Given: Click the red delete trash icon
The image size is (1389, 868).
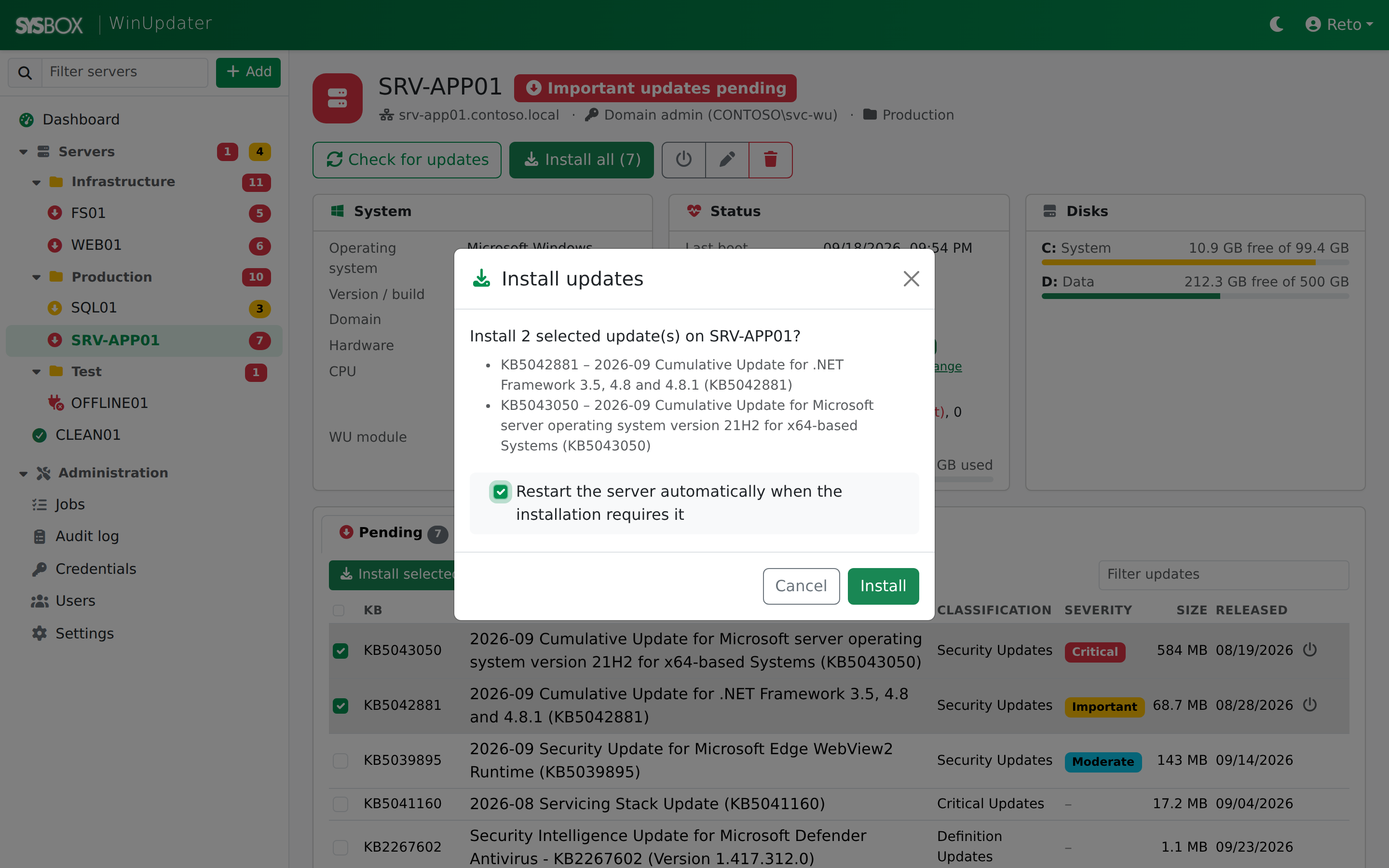Looking at the screenshot, I should coord(770,160).
